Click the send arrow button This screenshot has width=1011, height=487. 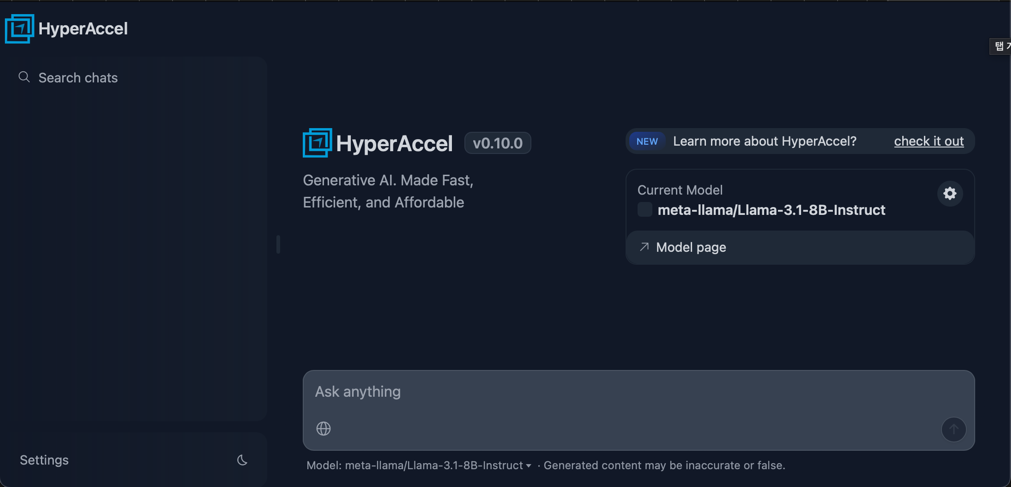pos(954,429)
